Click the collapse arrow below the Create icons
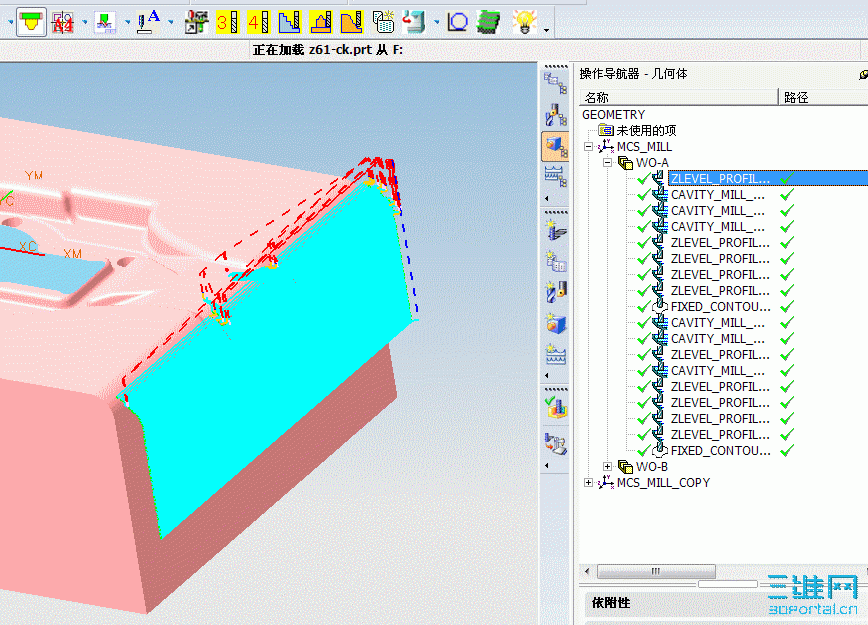Viewport: 868px width, 625px height. coord(547,375)
